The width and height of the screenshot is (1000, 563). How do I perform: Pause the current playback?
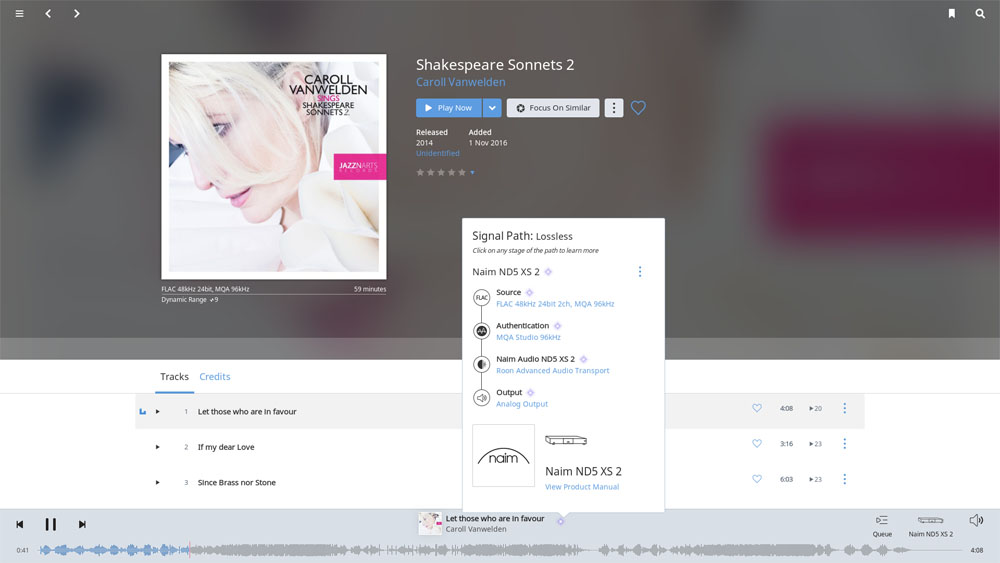(50, 524)
